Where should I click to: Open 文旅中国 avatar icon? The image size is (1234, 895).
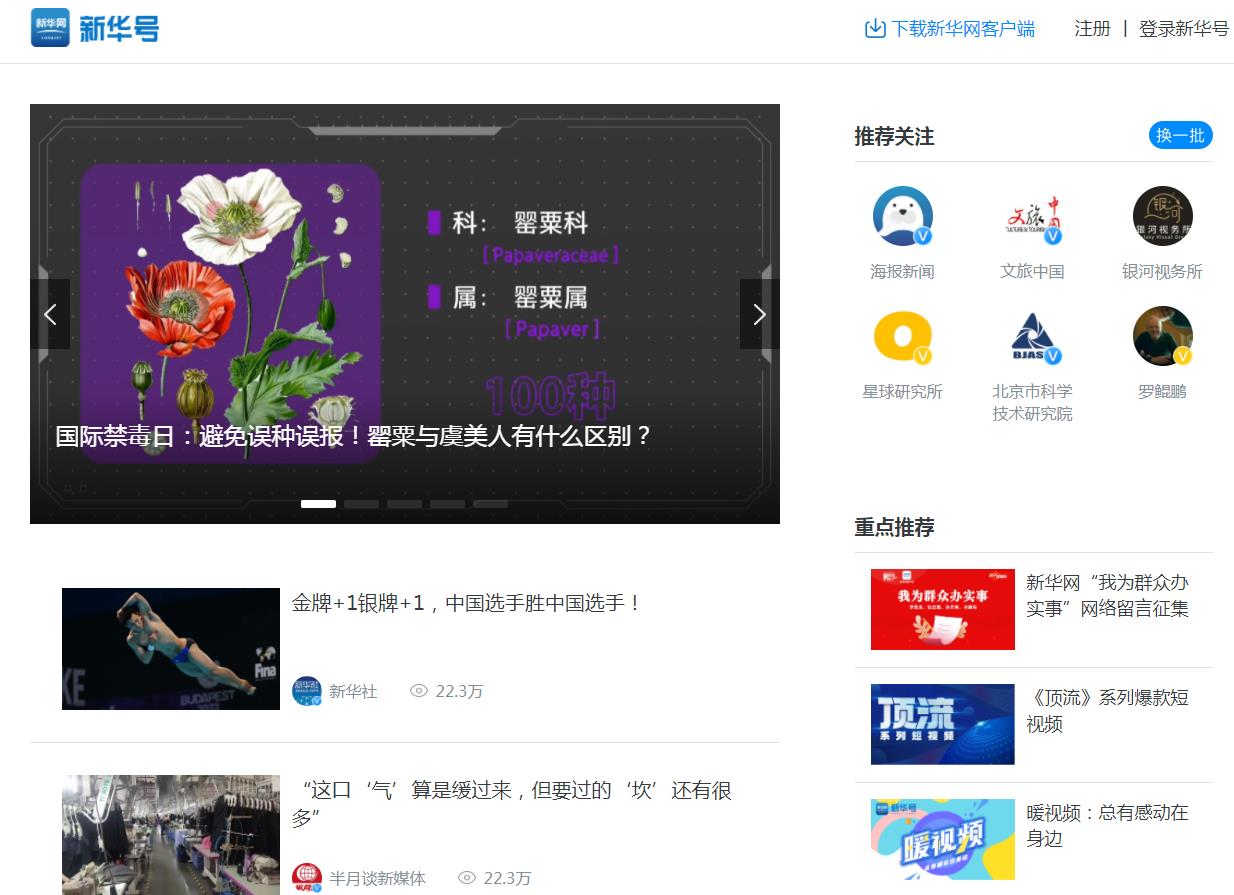pos(1032,216)
